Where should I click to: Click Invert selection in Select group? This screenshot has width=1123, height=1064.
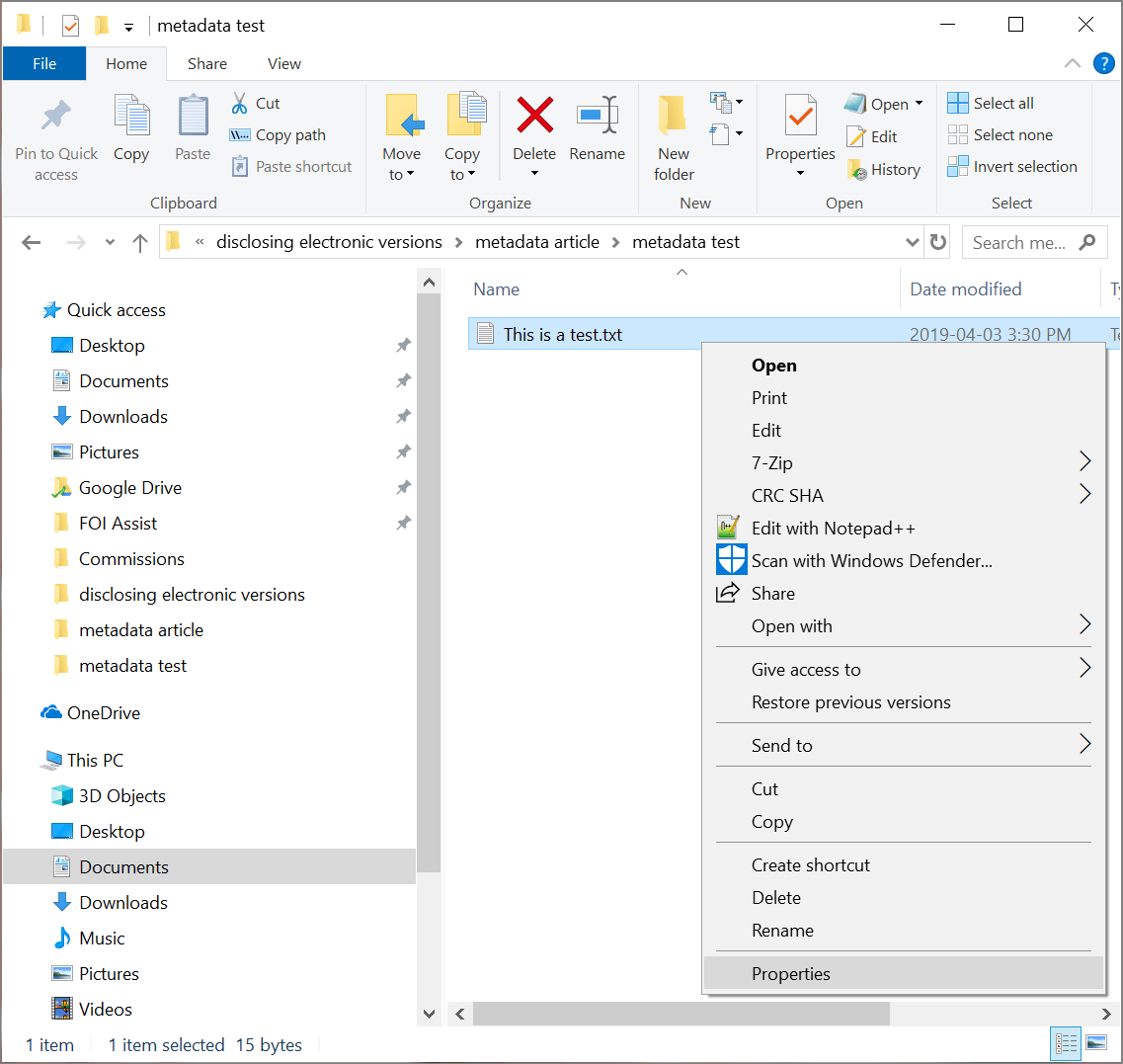pyautogui.click(x=1012, y=167)
